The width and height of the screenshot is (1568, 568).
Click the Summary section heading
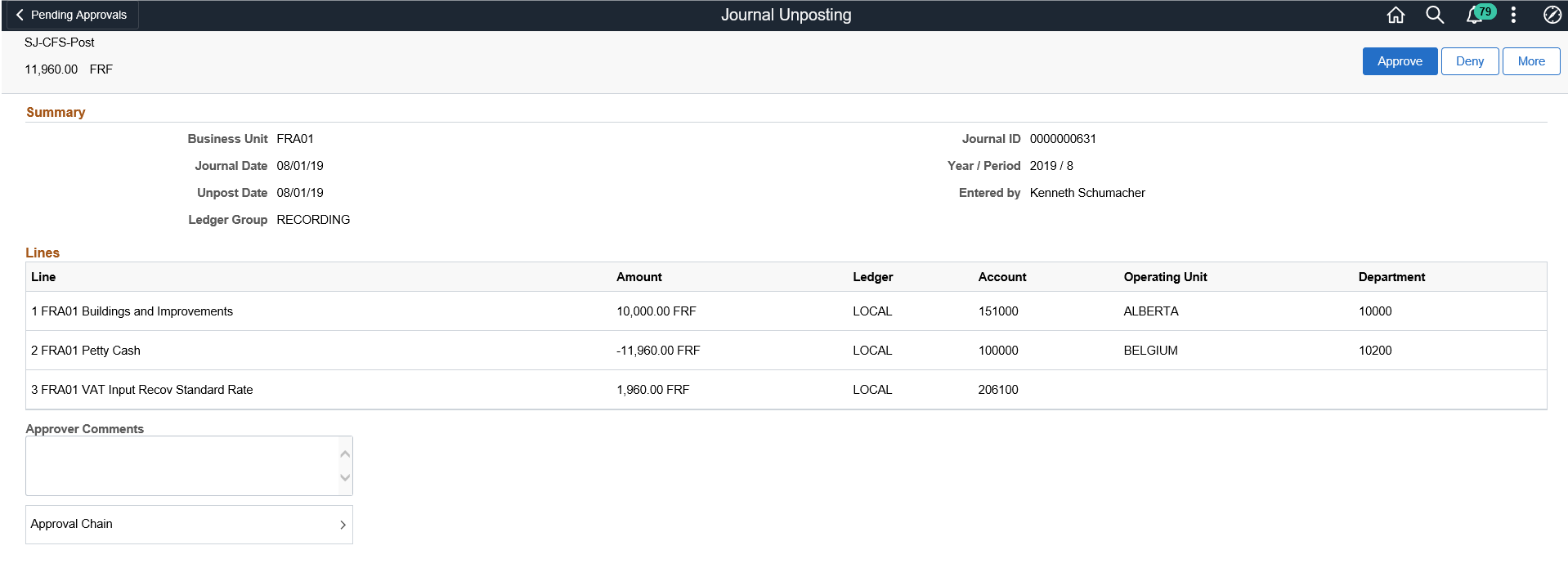tap(56, 112)
